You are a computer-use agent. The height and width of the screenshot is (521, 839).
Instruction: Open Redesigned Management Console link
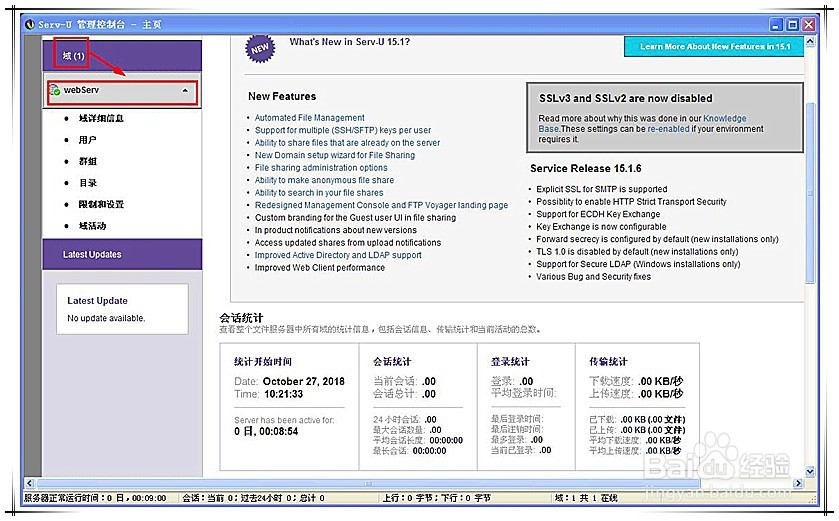tap(381, 205)
